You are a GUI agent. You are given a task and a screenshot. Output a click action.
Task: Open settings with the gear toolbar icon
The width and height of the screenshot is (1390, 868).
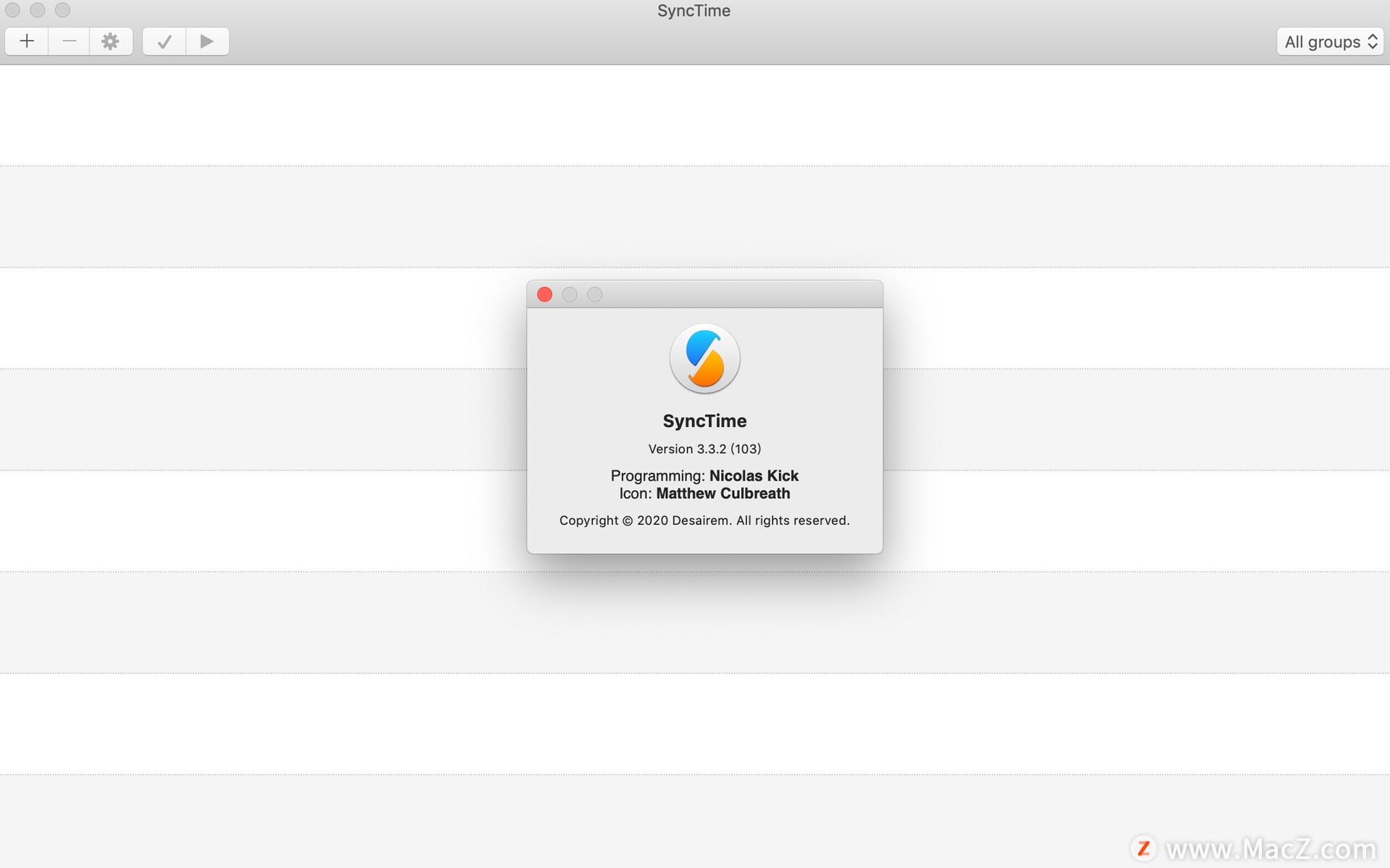110,41
